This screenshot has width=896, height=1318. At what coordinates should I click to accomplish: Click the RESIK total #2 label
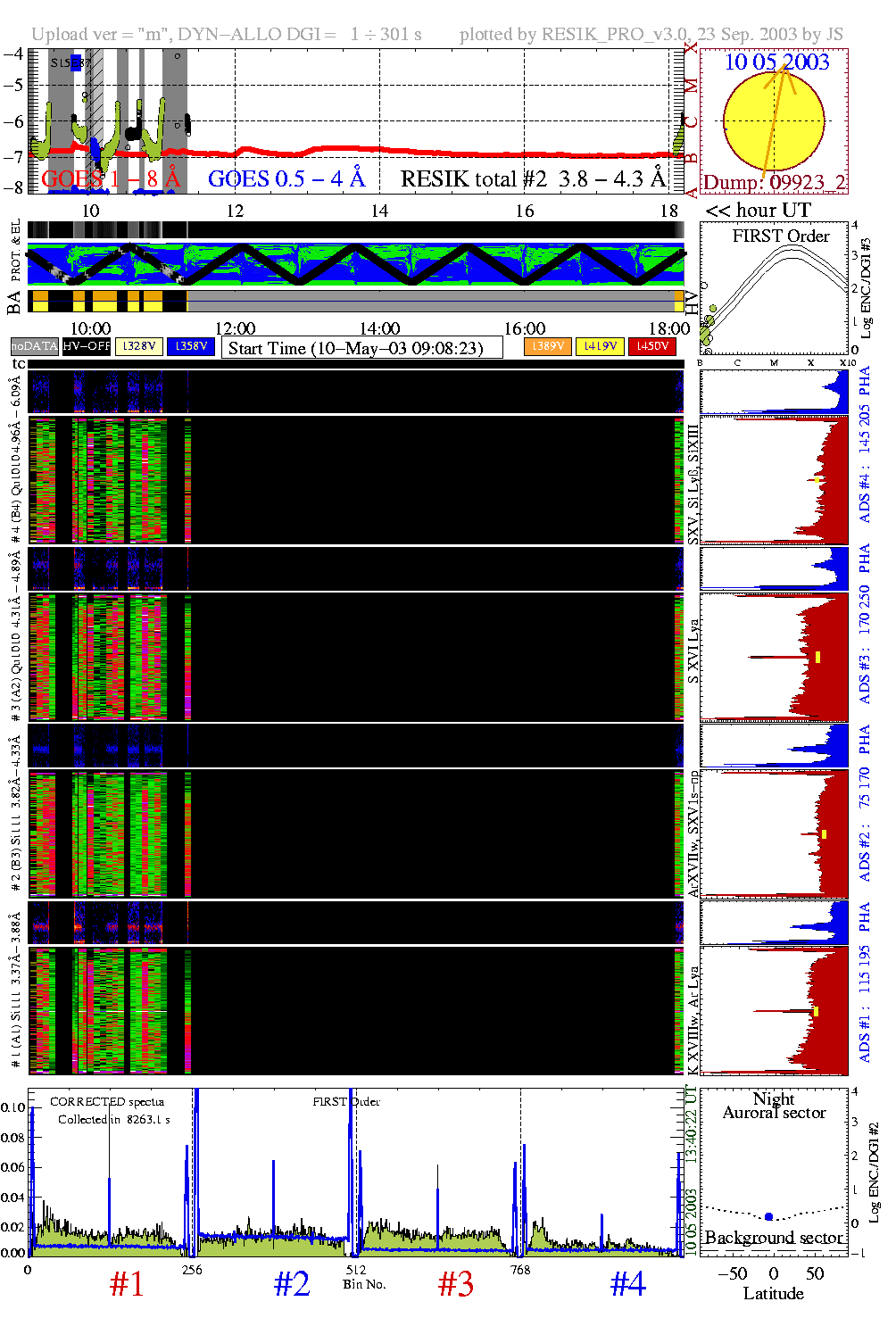(533, 179)
